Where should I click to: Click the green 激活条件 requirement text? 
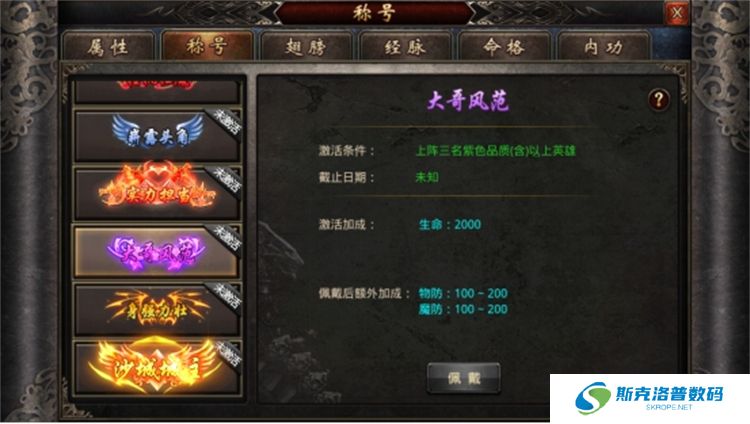(496, 151)
